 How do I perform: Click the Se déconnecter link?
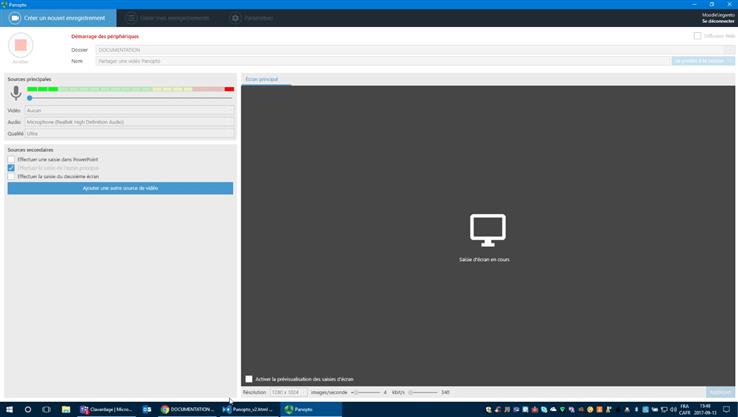pyautogui.click(x=718, y=21)
